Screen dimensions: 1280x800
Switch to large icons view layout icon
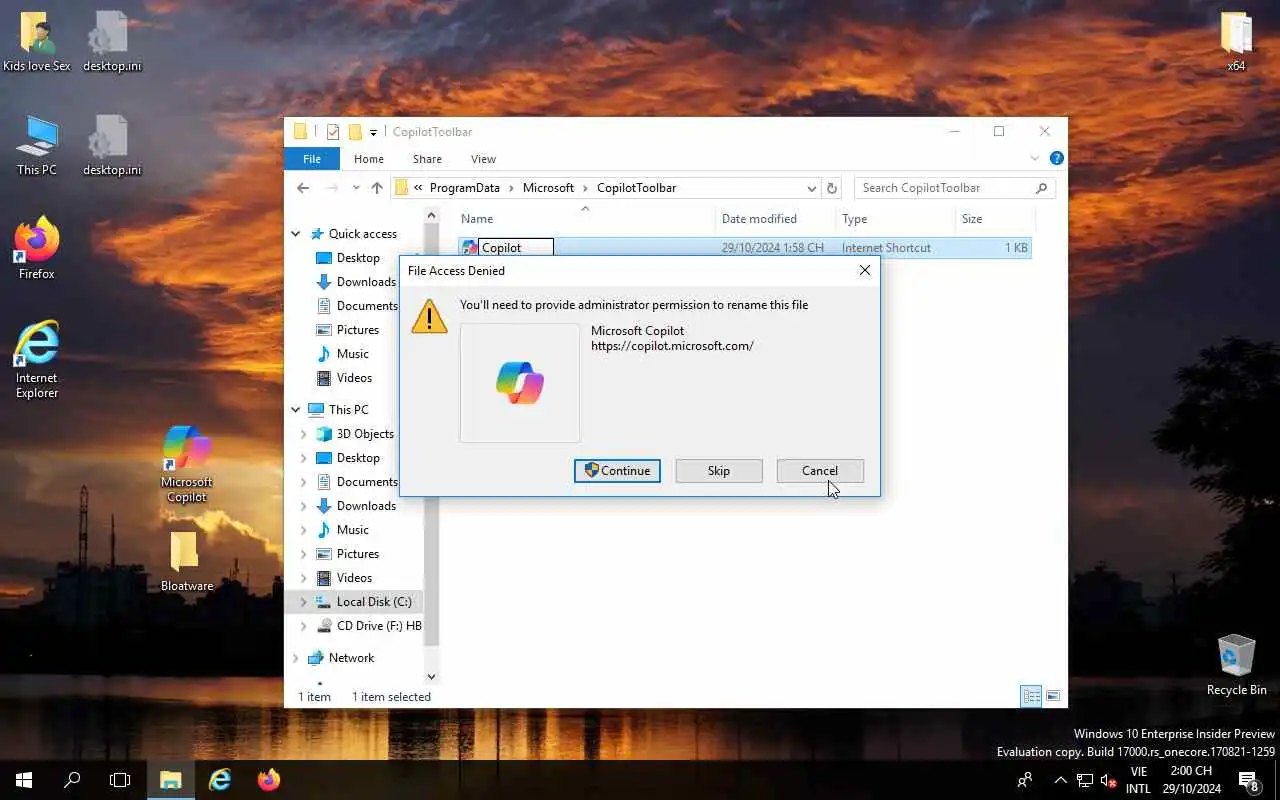1053,697
